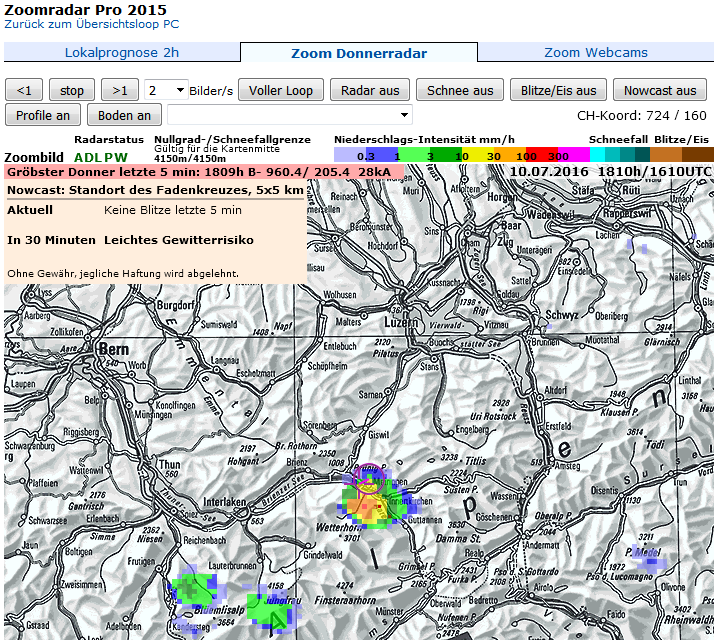Enable profiles with Profile an button
Viewport: 716px width, 640px height.
point(43,115)
